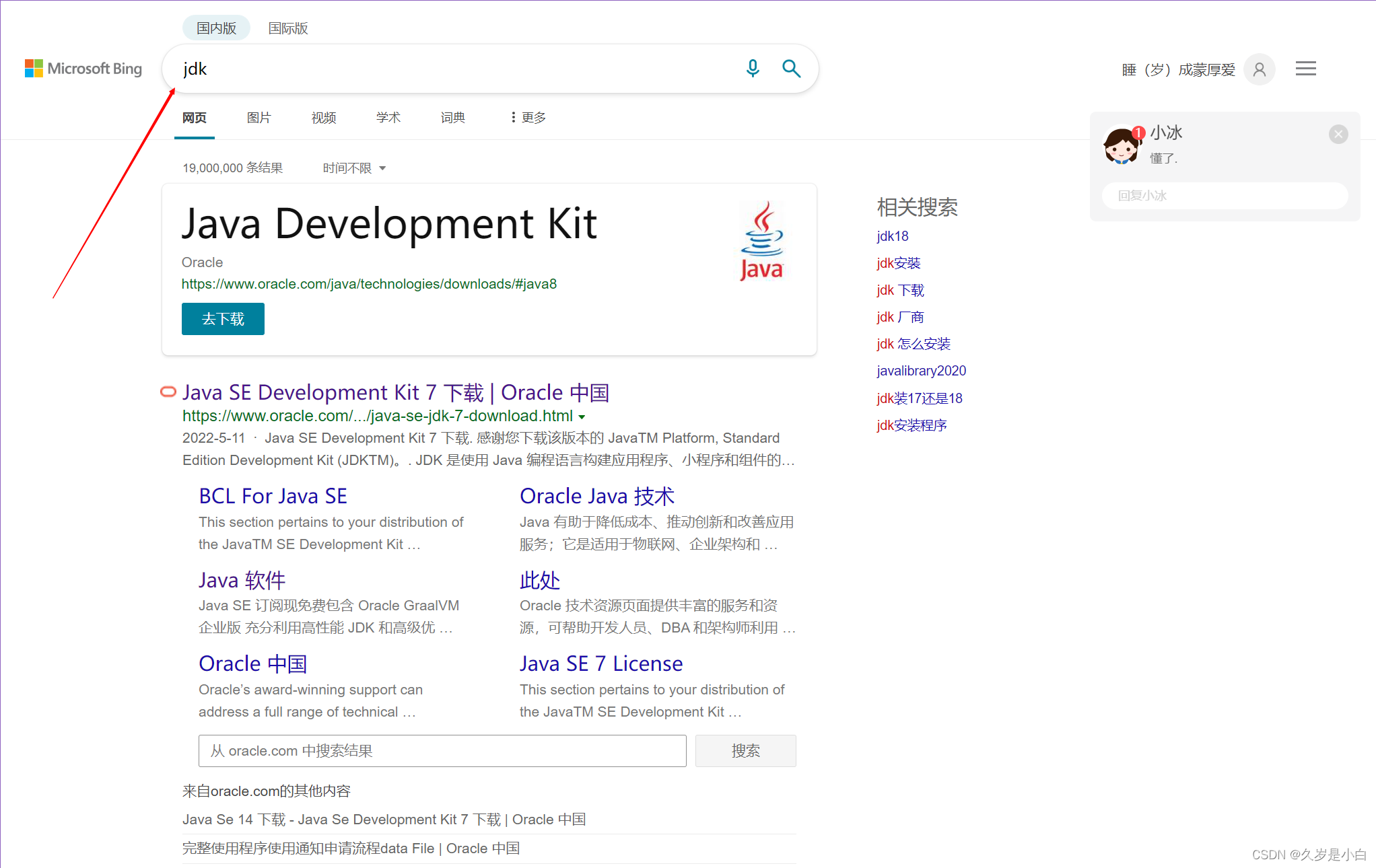Expand the oracle.com URL dropdown arrow
The height and width of the screenshot is (868, 1376).
coord(582,417)
